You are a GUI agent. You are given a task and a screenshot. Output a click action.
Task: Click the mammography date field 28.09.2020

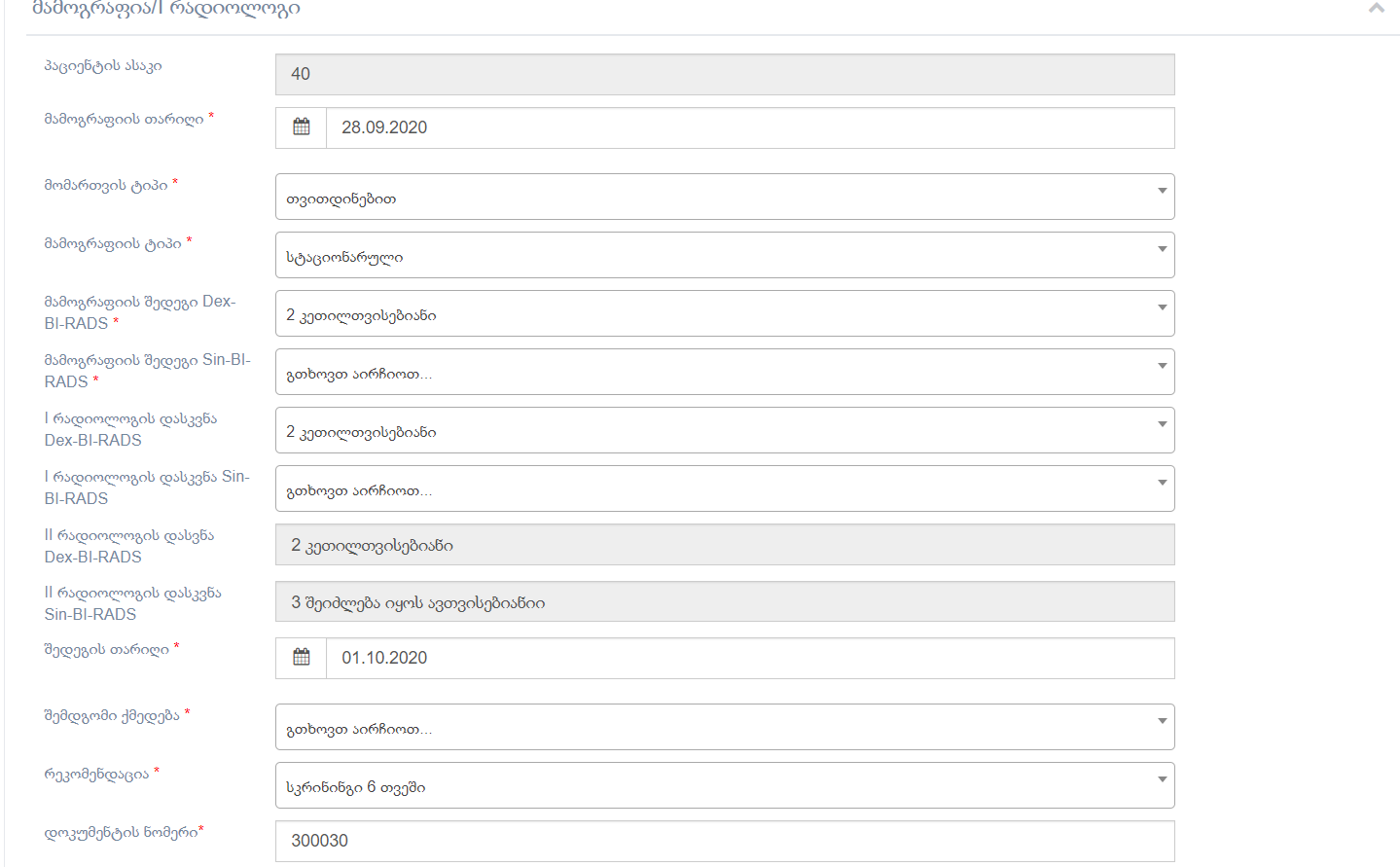pyautogui.click(x=749, y=127)
